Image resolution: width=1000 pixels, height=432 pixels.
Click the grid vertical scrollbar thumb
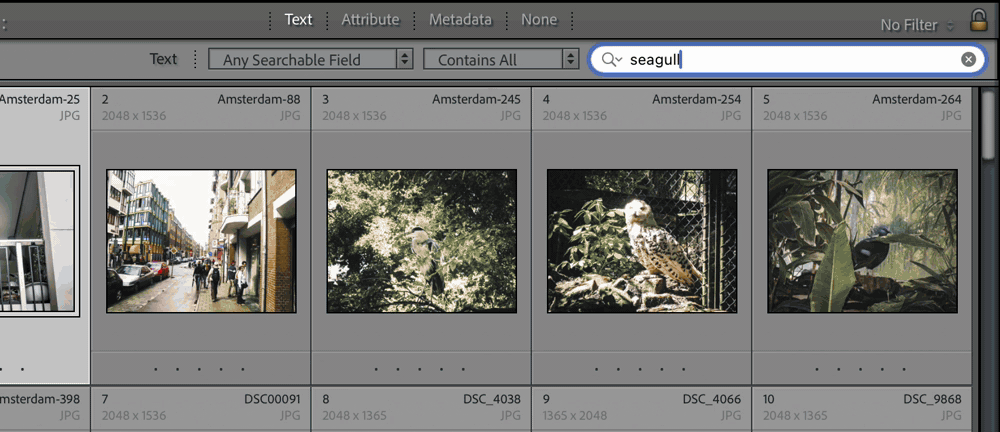(x=989, y=124)
